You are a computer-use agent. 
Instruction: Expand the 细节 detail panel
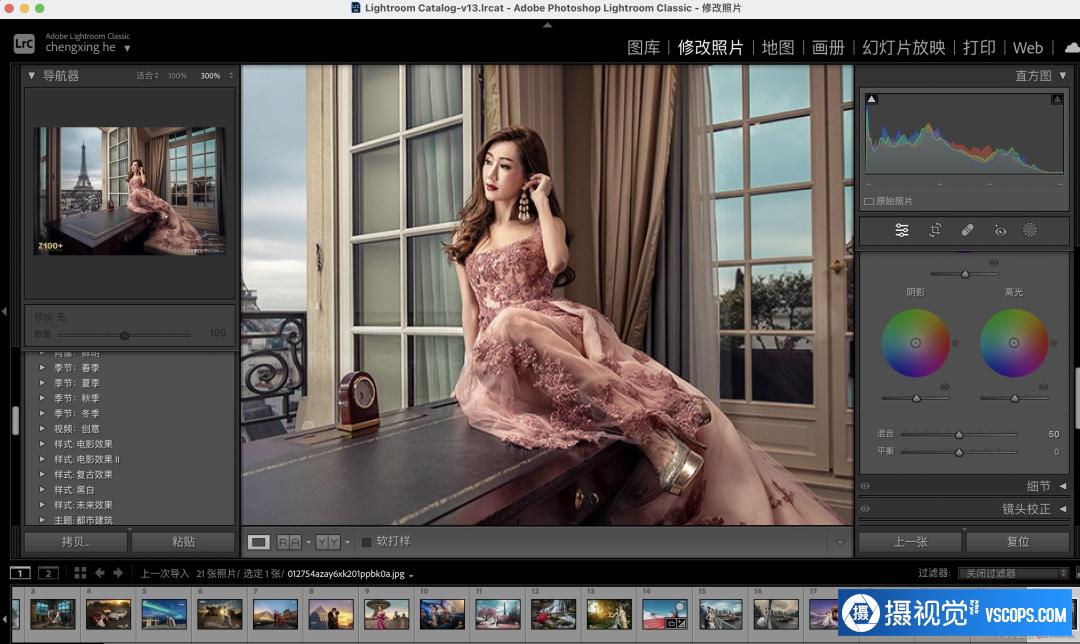(x=1063, y=486)
